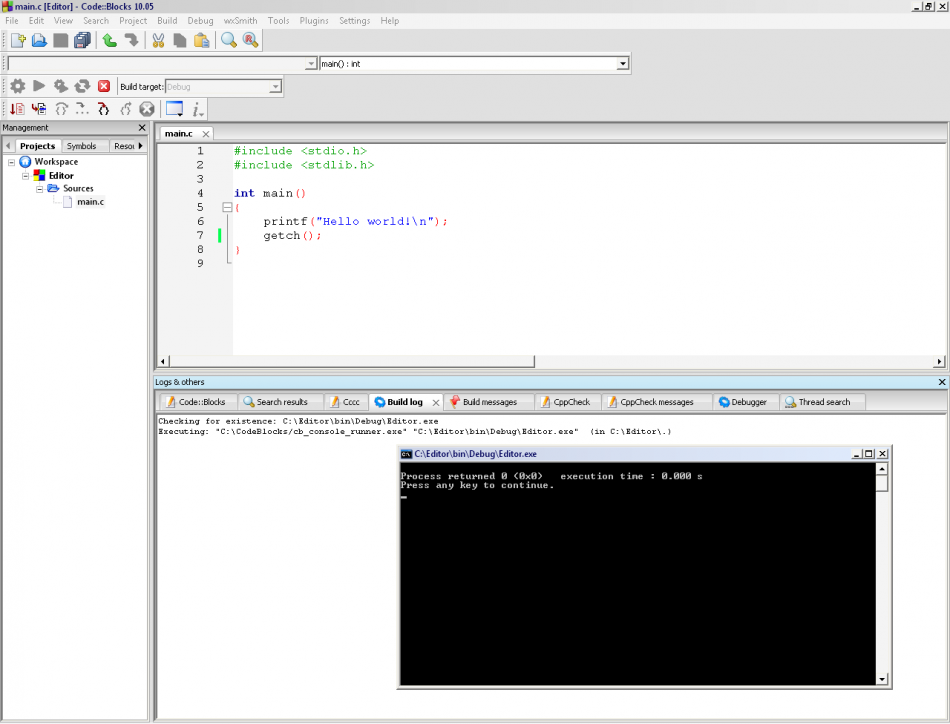Image resolution: width=950 pixels, height=724 pixels.
Task: Open the Build target dropdown
Action: point(275,87)
